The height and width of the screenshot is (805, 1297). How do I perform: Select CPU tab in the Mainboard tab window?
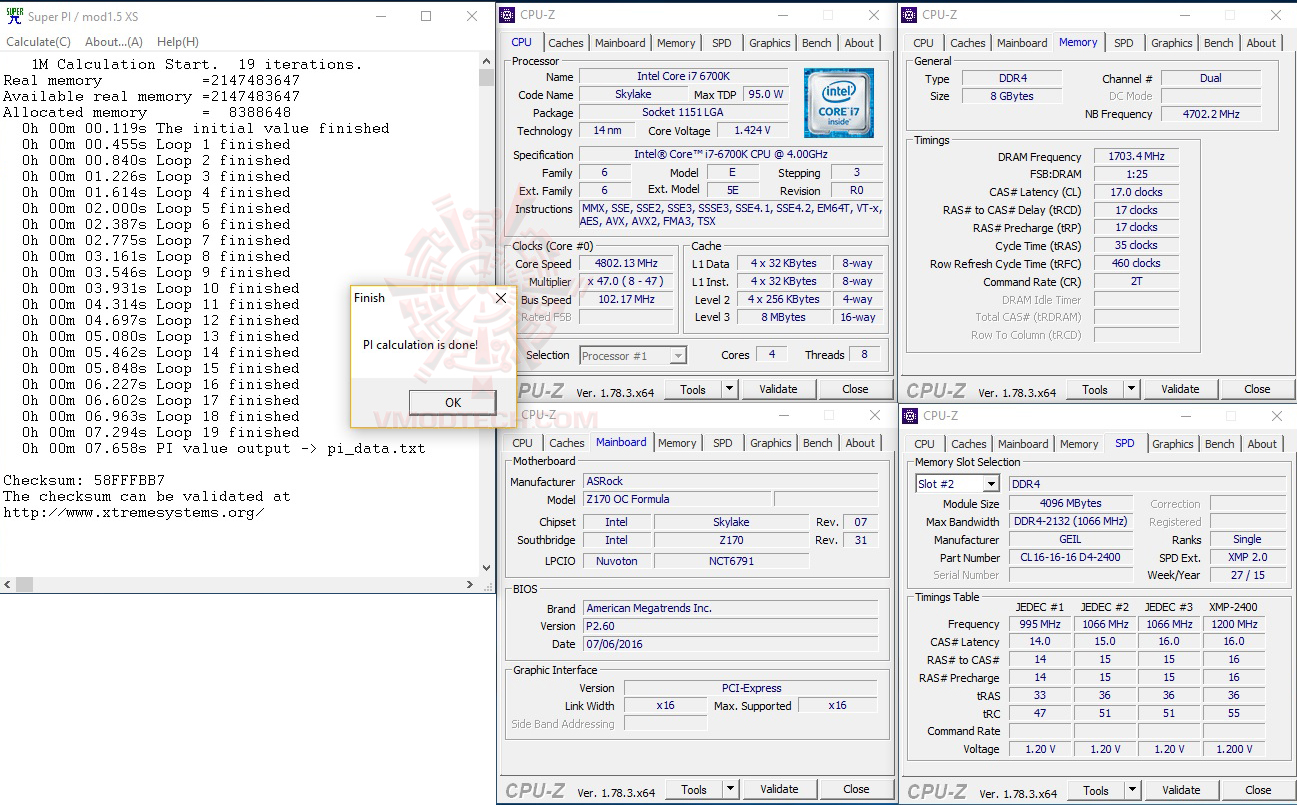tap(523, 443)
